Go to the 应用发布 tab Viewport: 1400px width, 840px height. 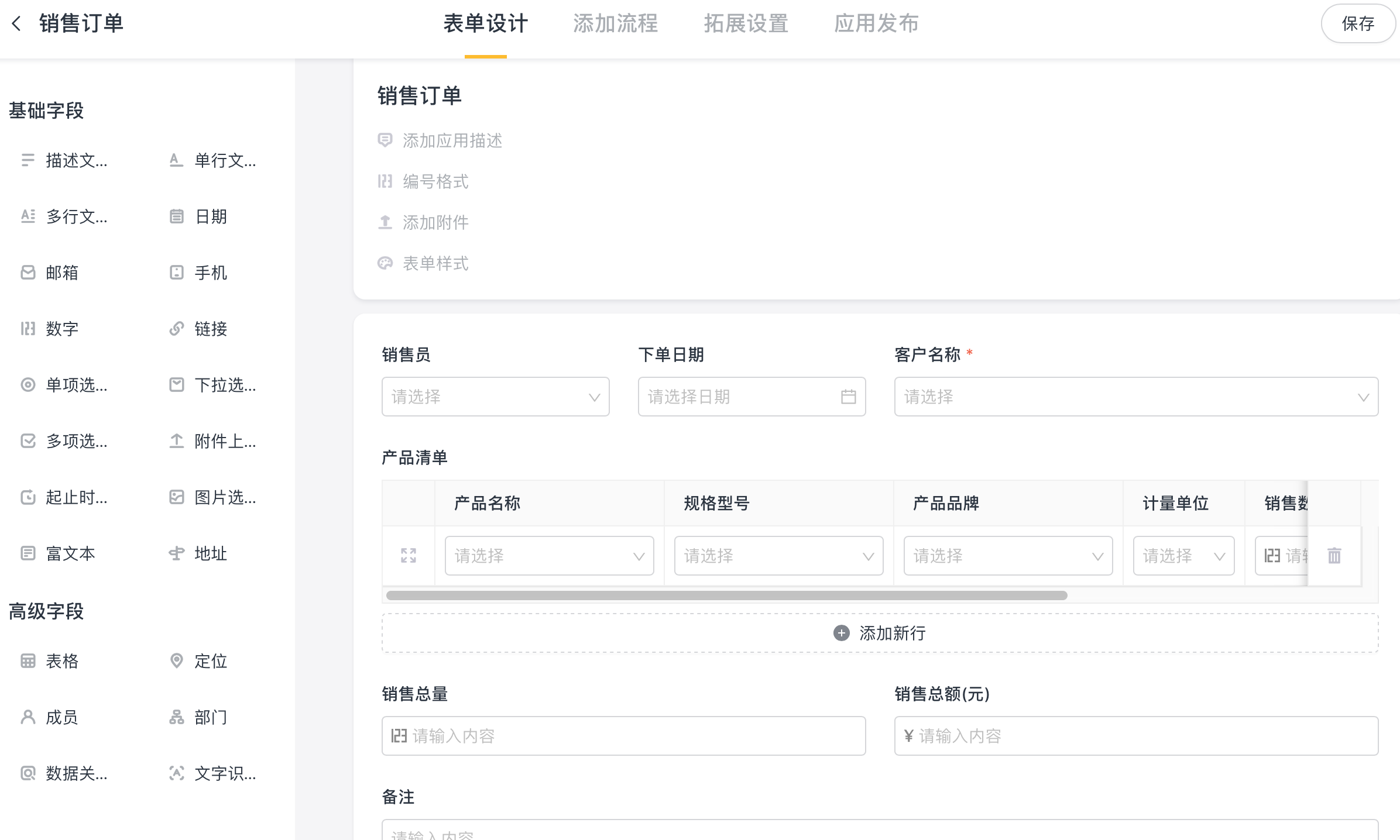pyautogui.click(x=876, y=23)
